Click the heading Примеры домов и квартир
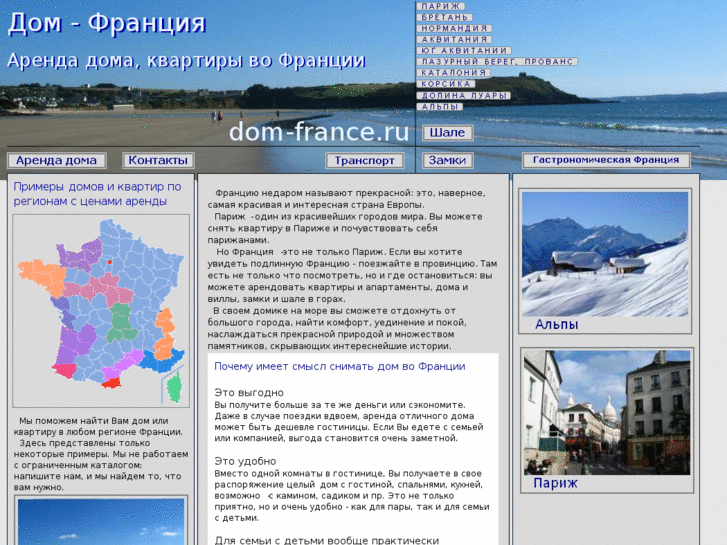The width and height of the screenshot is (727, 545). (x=97, y=194)
